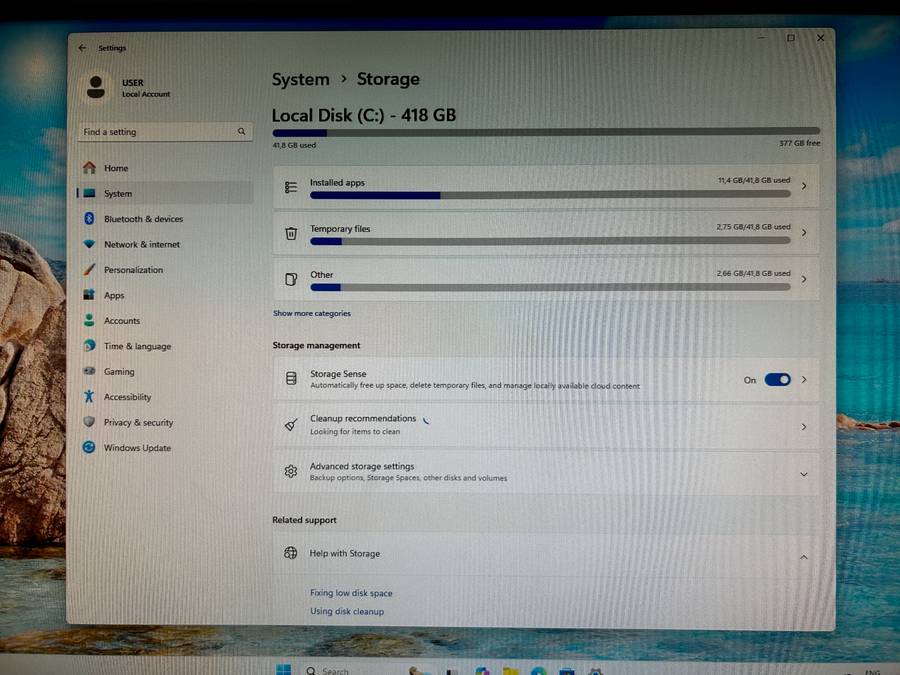Viewport: 900px width, 675px height.
Task: Click Show more categories link
Action: click(312, 313)
